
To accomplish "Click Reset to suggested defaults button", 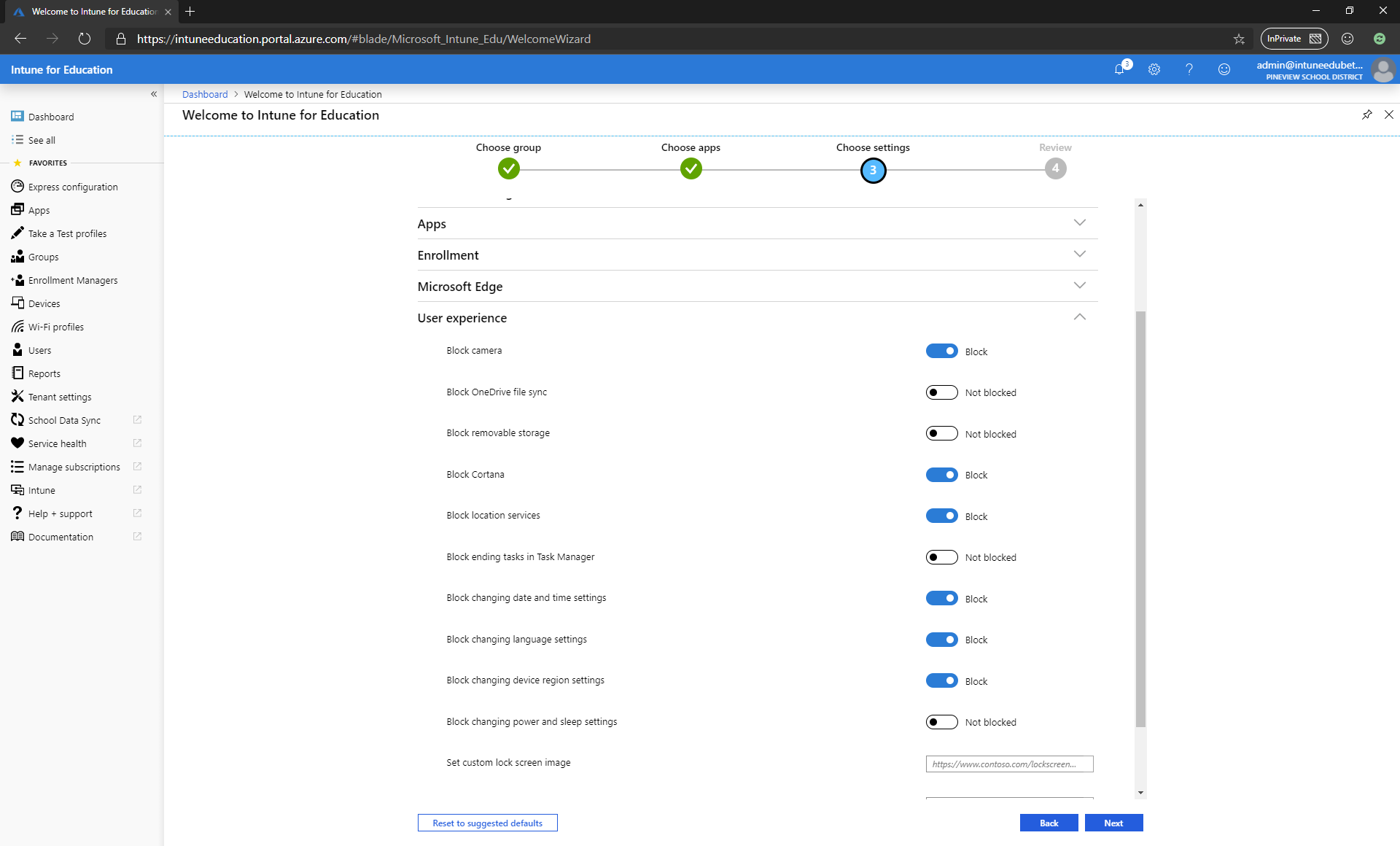I will point(487,822).
